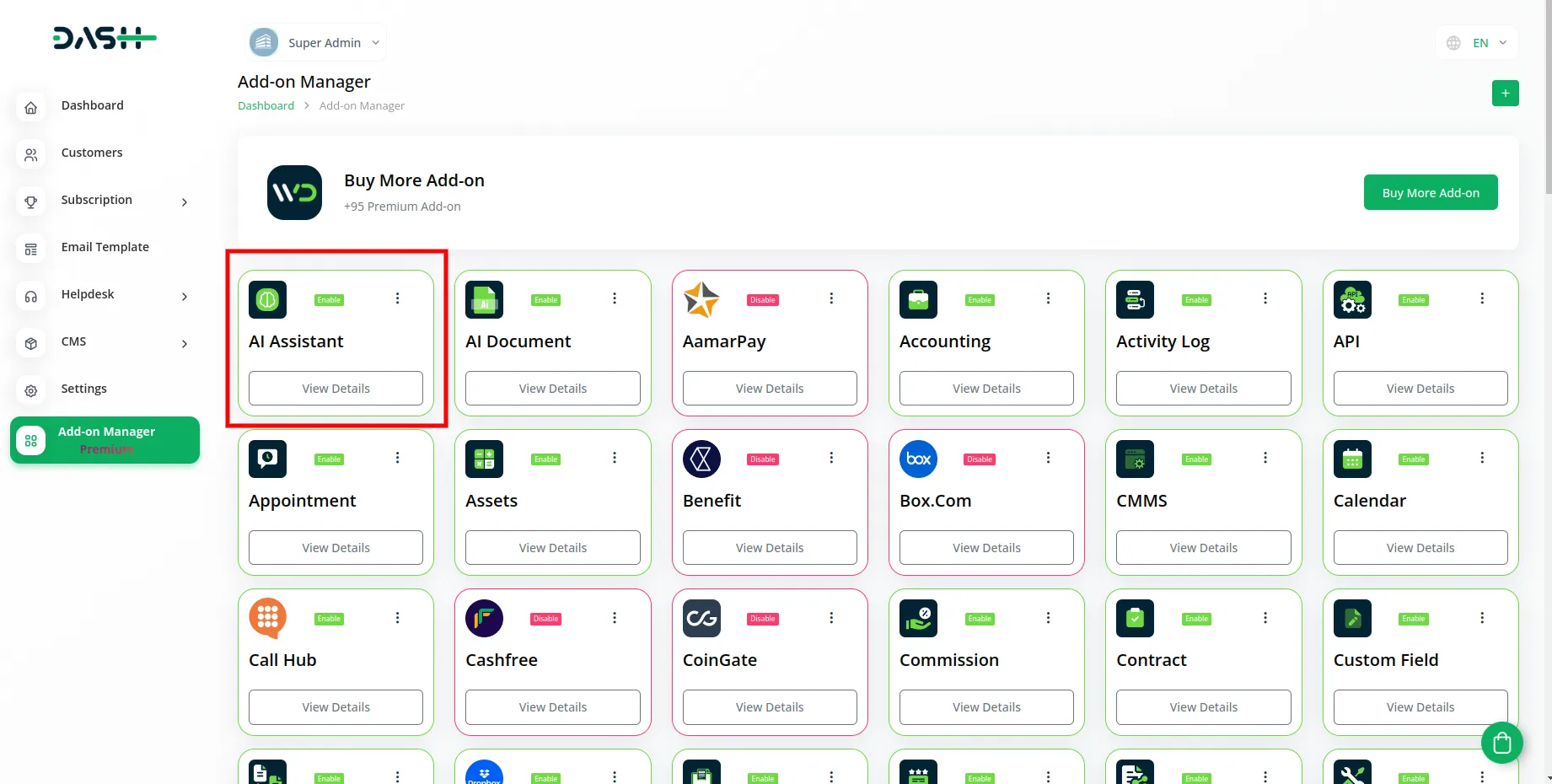Open the EN language dropdown
Screen dimensions: 1552x784
click(x=1477, y=43)
